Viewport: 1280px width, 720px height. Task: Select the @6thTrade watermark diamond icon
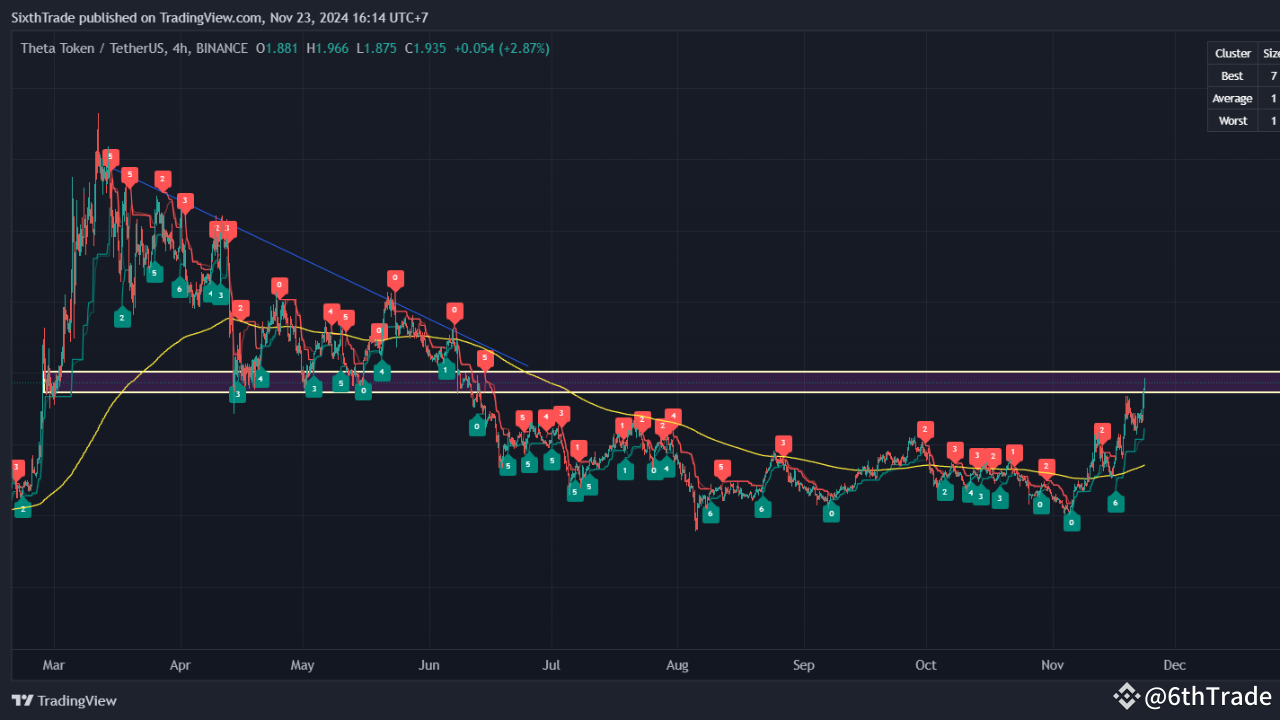pyautogui.click(x=1128, y=697)
